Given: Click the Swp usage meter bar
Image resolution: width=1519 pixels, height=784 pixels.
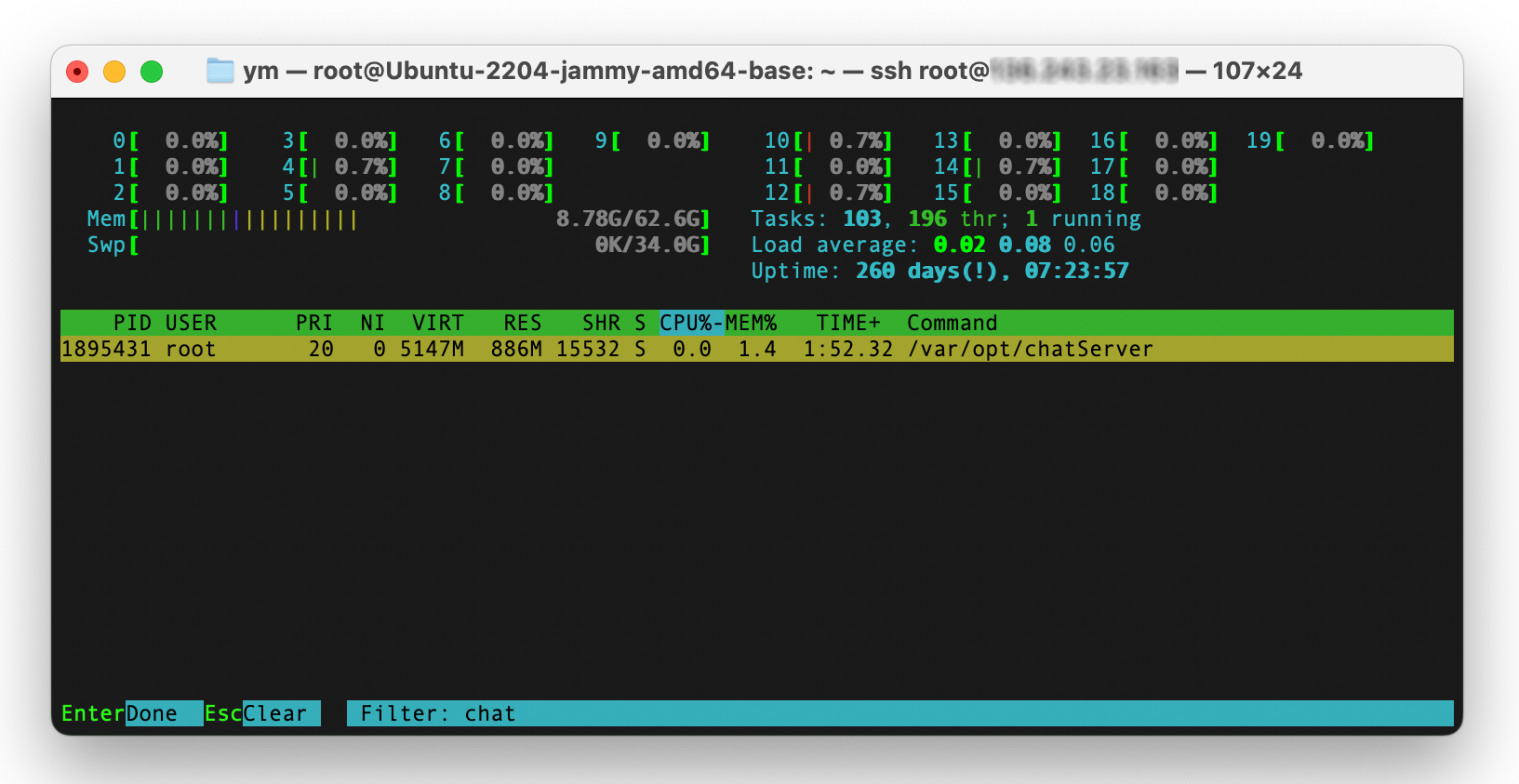Looking at the screenshot, I should [x=399, y=245].
